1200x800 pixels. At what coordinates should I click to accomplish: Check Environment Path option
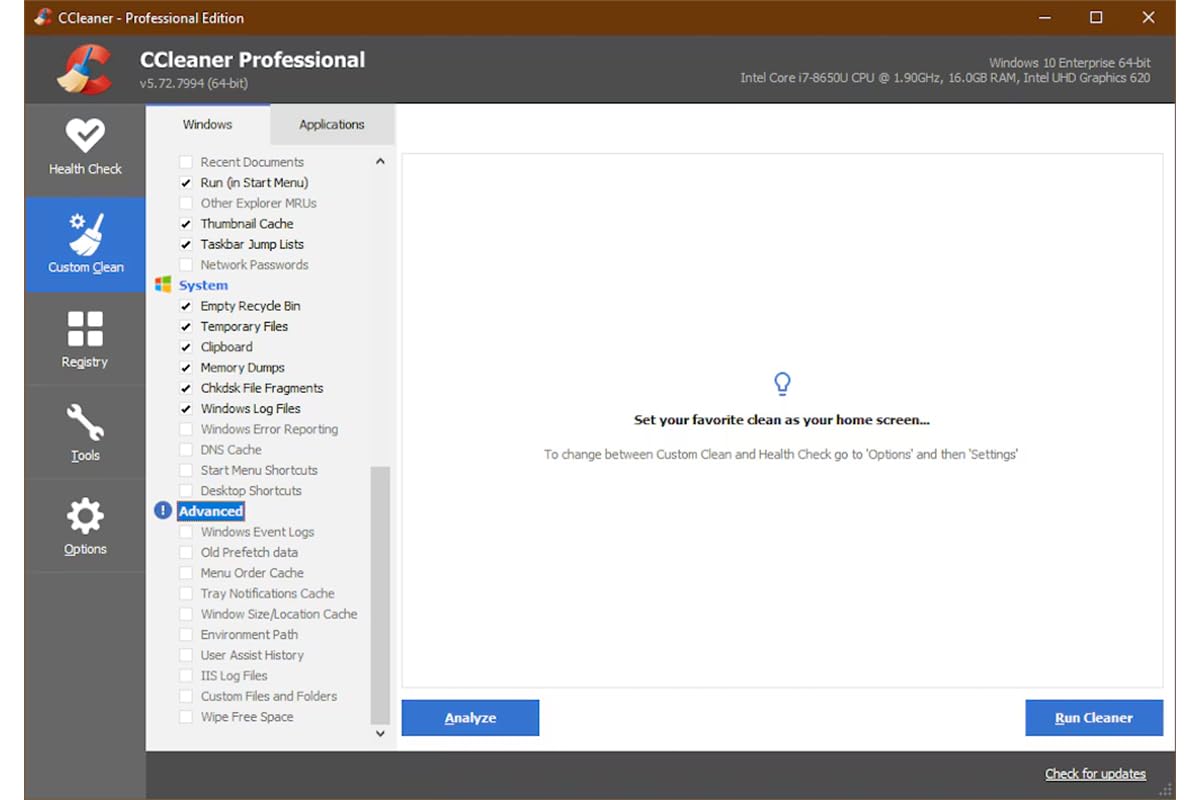click(x=186, y=635)
